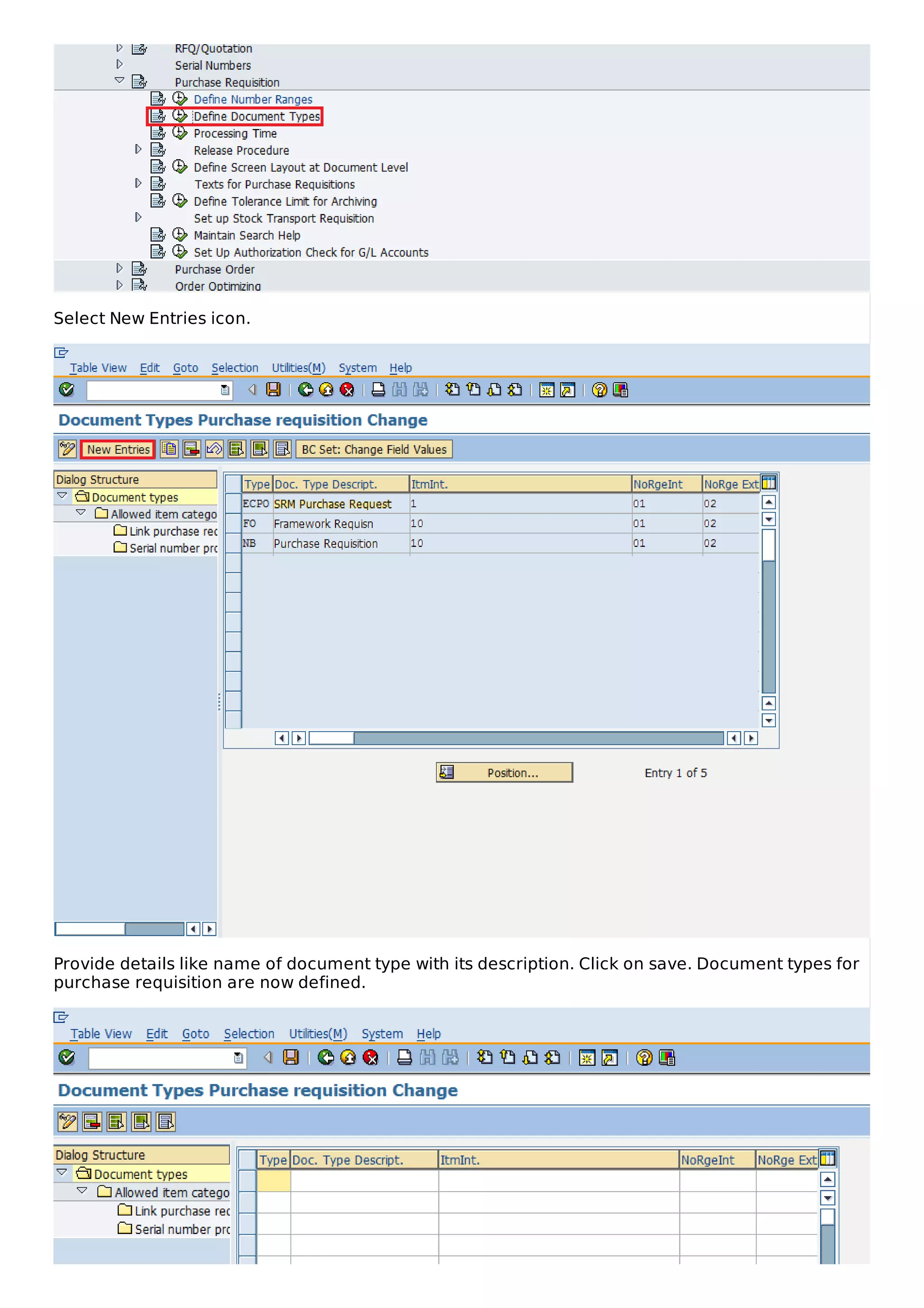Expand the Serial Numbers tree node

(x=119, y=64)
